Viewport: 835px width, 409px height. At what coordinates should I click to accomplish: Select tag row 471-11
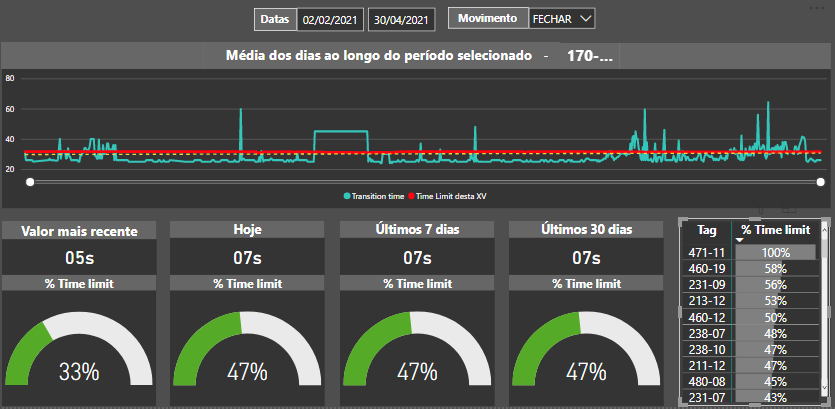[706, 252]
